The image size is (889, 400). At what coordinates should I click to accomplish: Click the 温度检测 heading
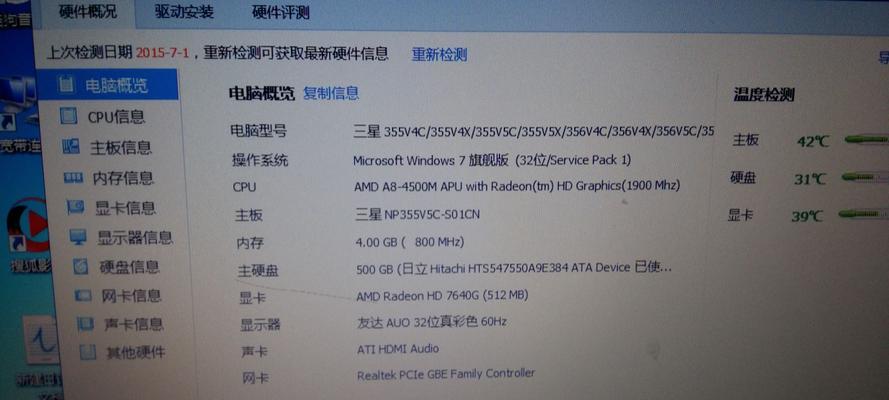(764, 95)
